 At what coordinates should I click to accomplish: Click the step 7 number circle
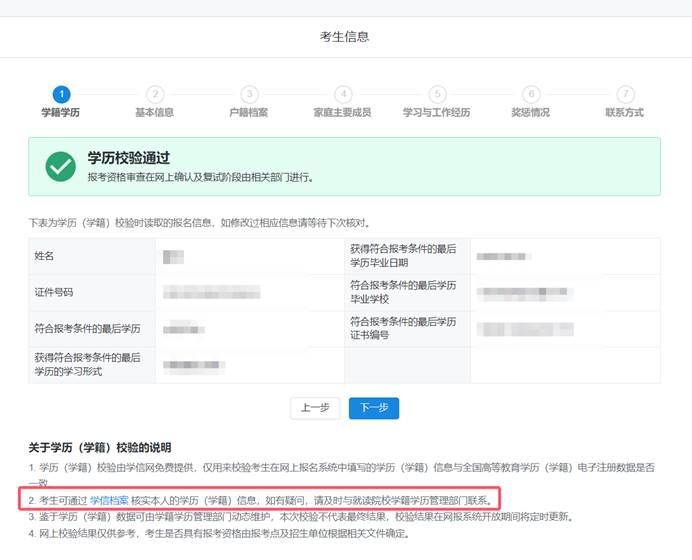[x=625, y=94]
